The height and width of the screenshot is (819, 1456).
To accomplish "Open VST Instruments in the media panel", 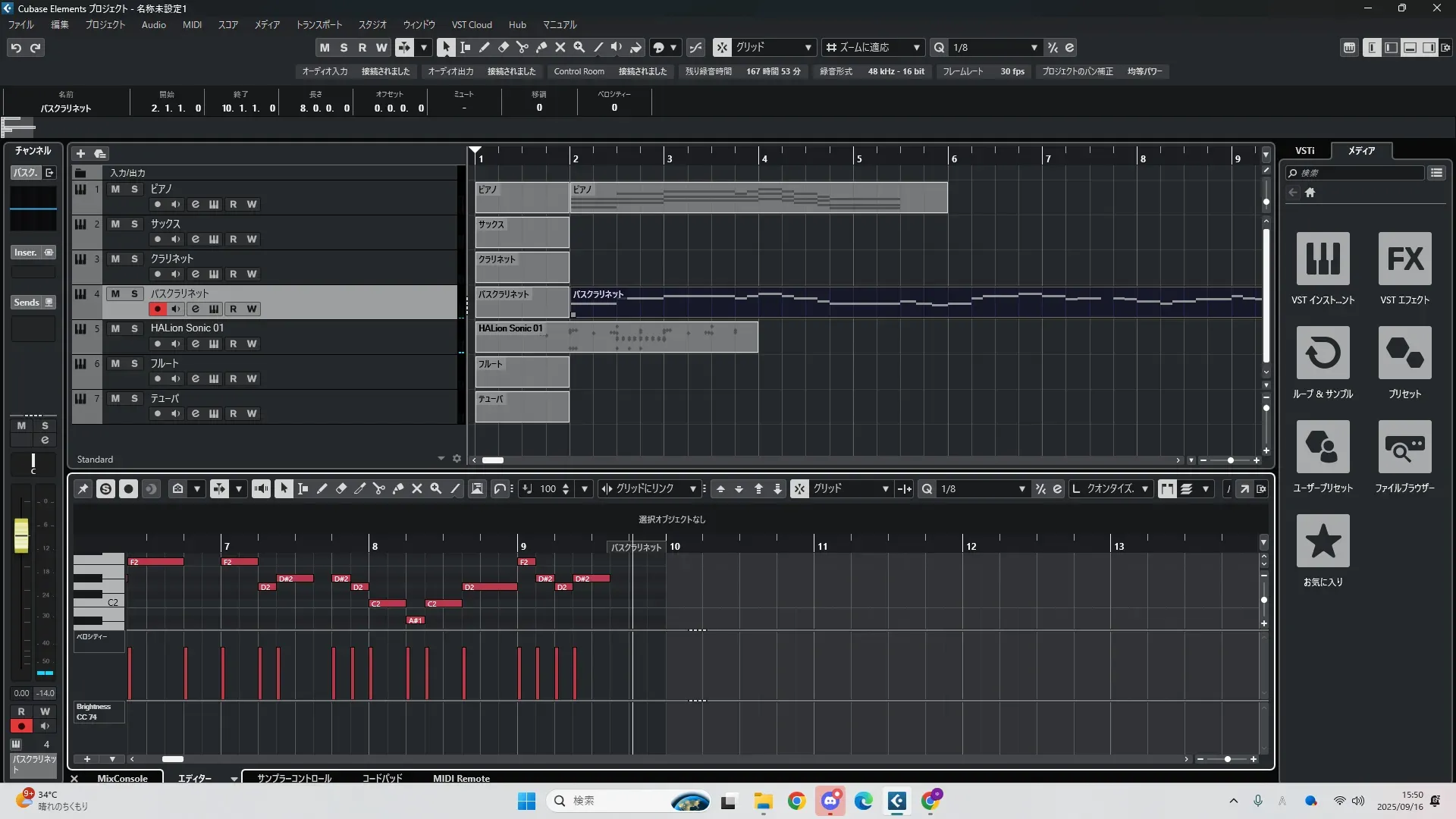I will [x=1323, y=259].
